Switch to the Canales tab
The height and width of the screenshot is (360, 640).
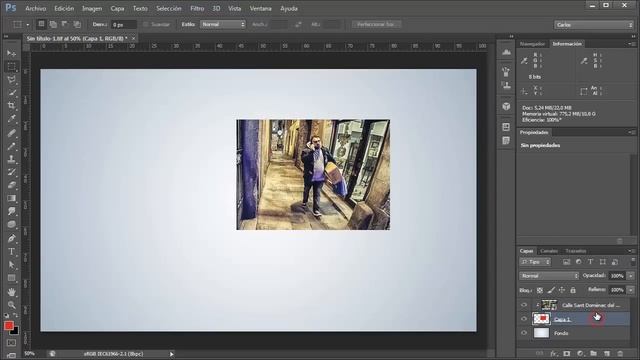549,251
